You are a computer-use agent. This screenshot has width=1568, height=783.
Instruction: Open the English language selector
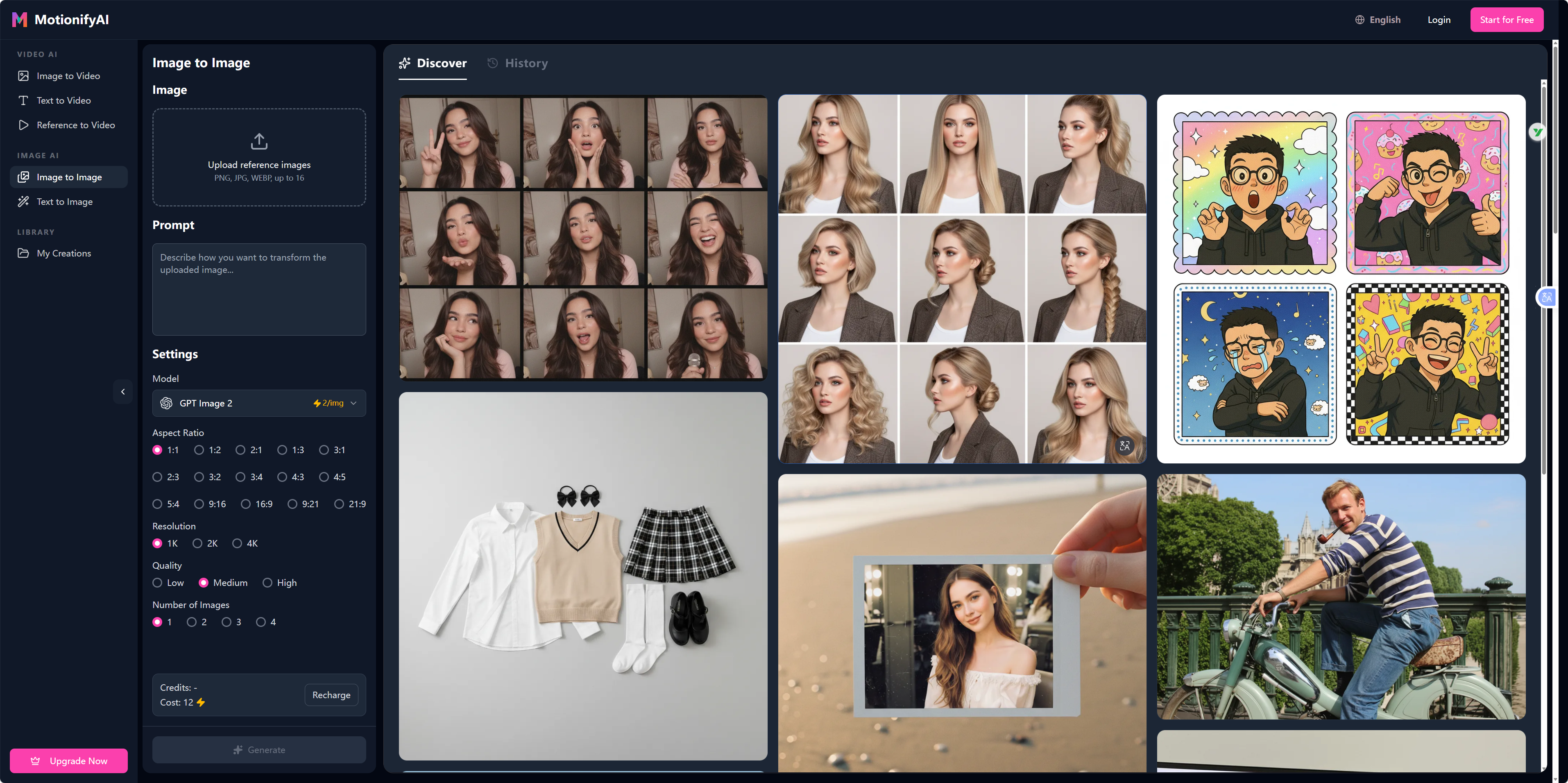click(1378, 19)
